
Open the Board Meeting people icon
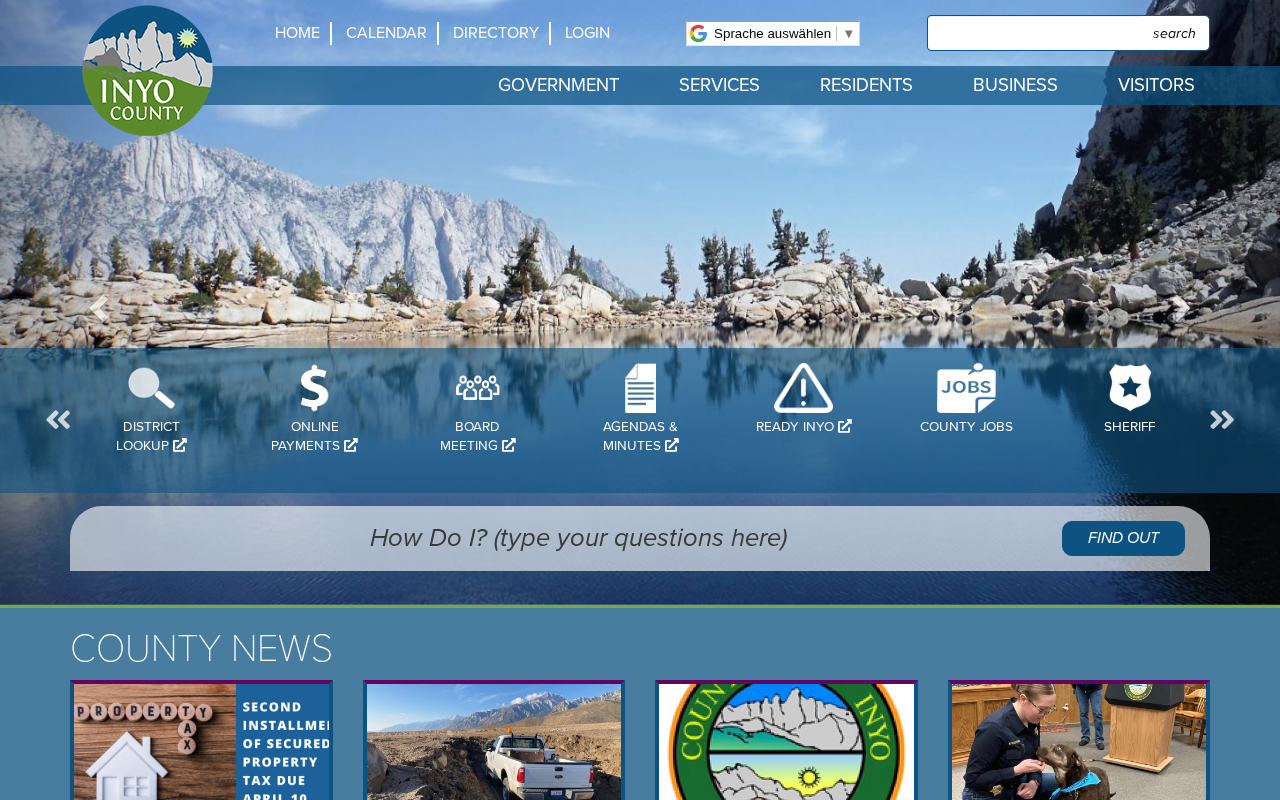[x=477, y=388]
